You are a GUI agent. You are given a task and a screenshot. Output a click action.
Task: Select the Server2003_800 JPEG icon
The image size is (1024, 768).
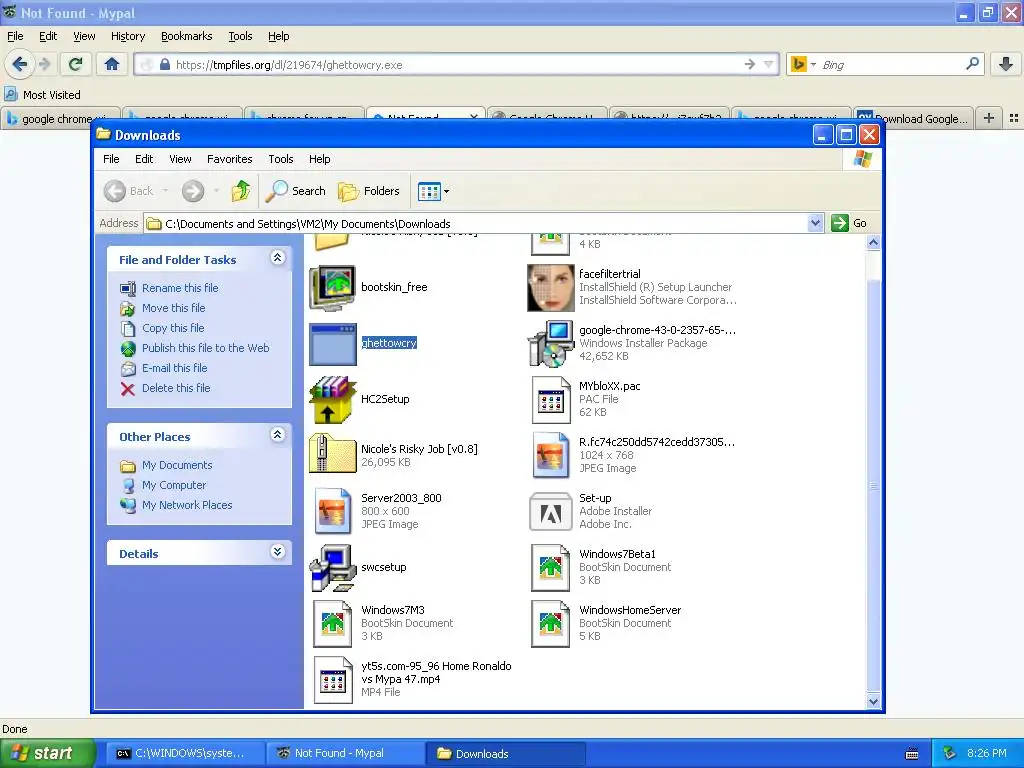[332, 511]
